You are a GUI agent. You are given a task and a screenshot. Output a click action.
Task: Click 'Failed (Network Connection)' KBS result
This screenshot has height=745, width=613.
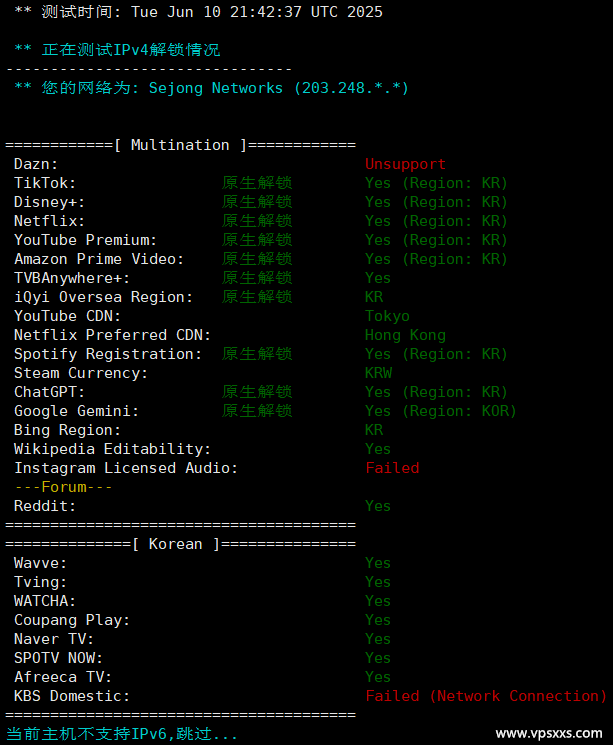click(486, 696)
